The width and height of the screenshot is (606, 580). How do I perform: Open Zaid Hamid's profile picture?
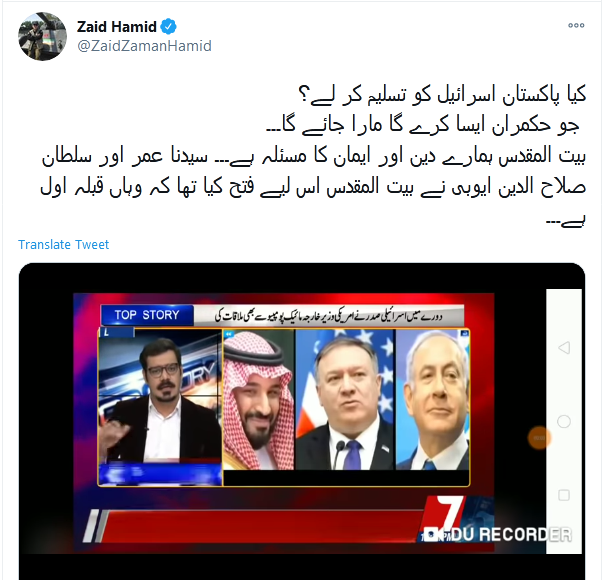[42, 36]
